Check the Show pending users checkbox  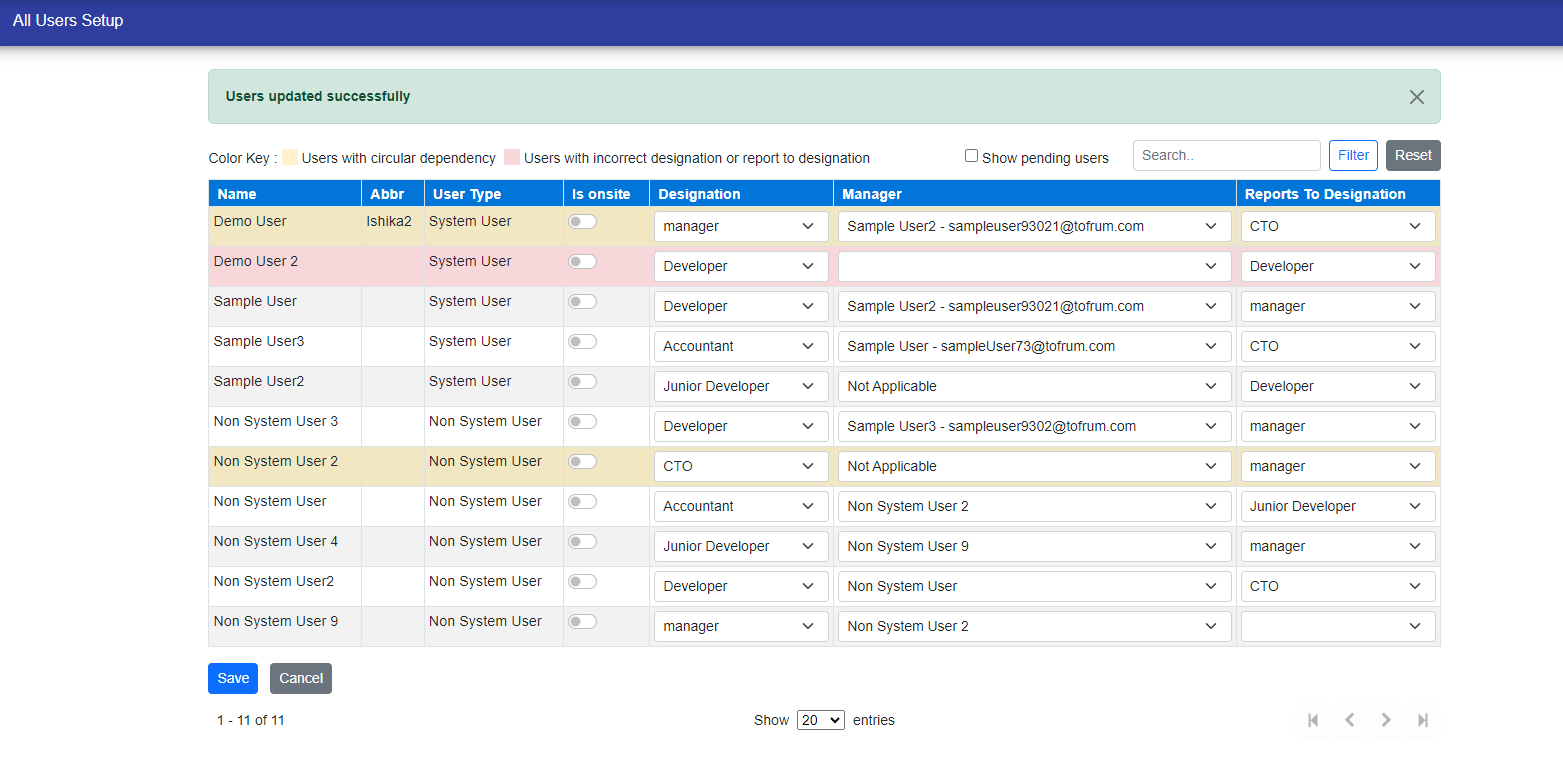971,156
